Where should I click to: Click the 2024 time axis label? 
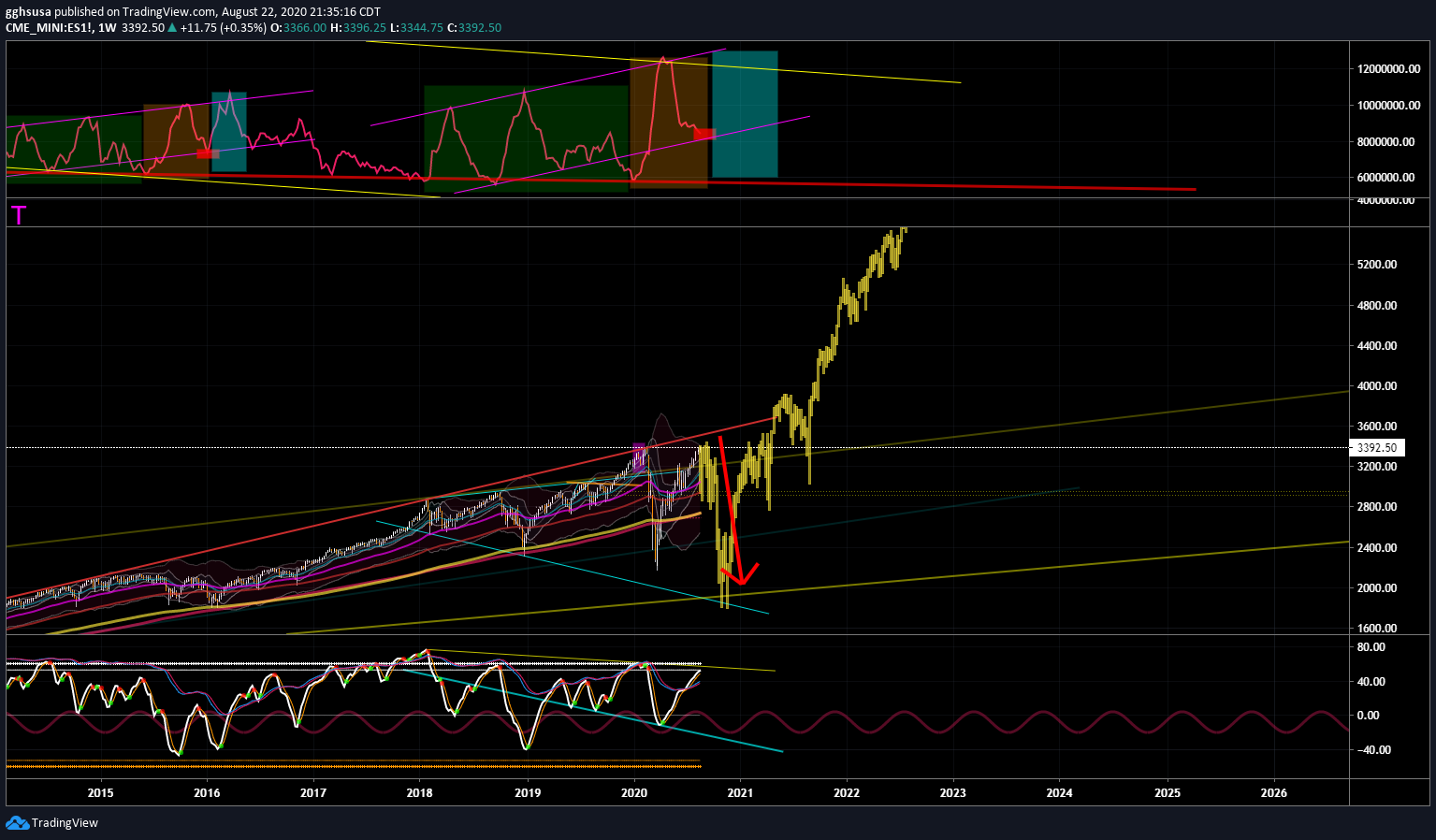(1060, 793)
